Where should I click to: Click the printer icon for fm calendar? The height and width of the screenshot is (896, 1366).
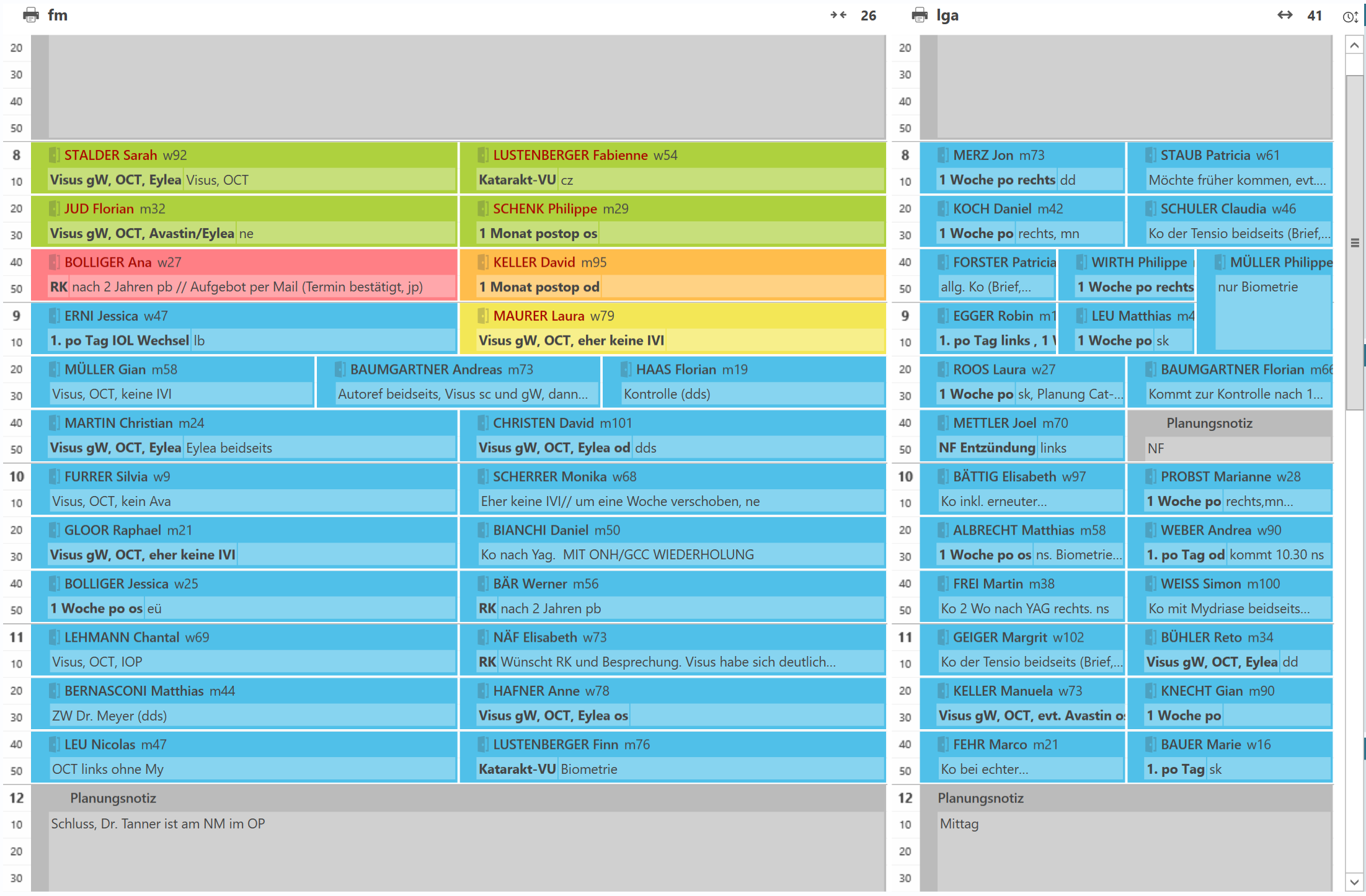click(30, 15)
